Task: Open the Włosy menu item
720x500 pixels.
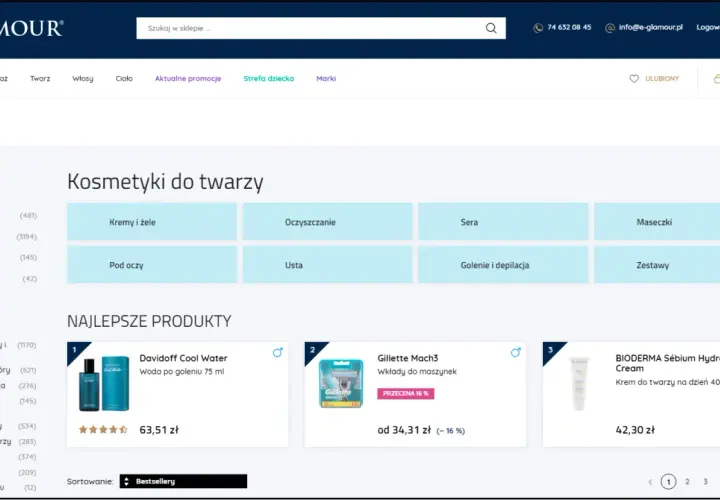Action: pyautogui.click(x=83, y=79)
